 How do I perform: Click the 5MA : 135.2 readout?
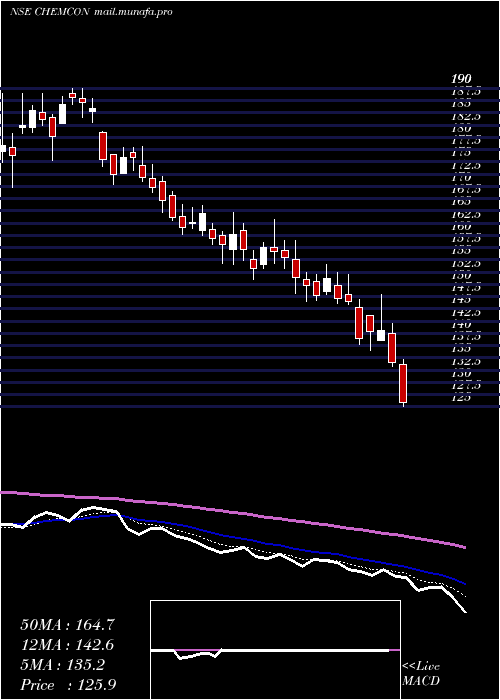point(63,665)
